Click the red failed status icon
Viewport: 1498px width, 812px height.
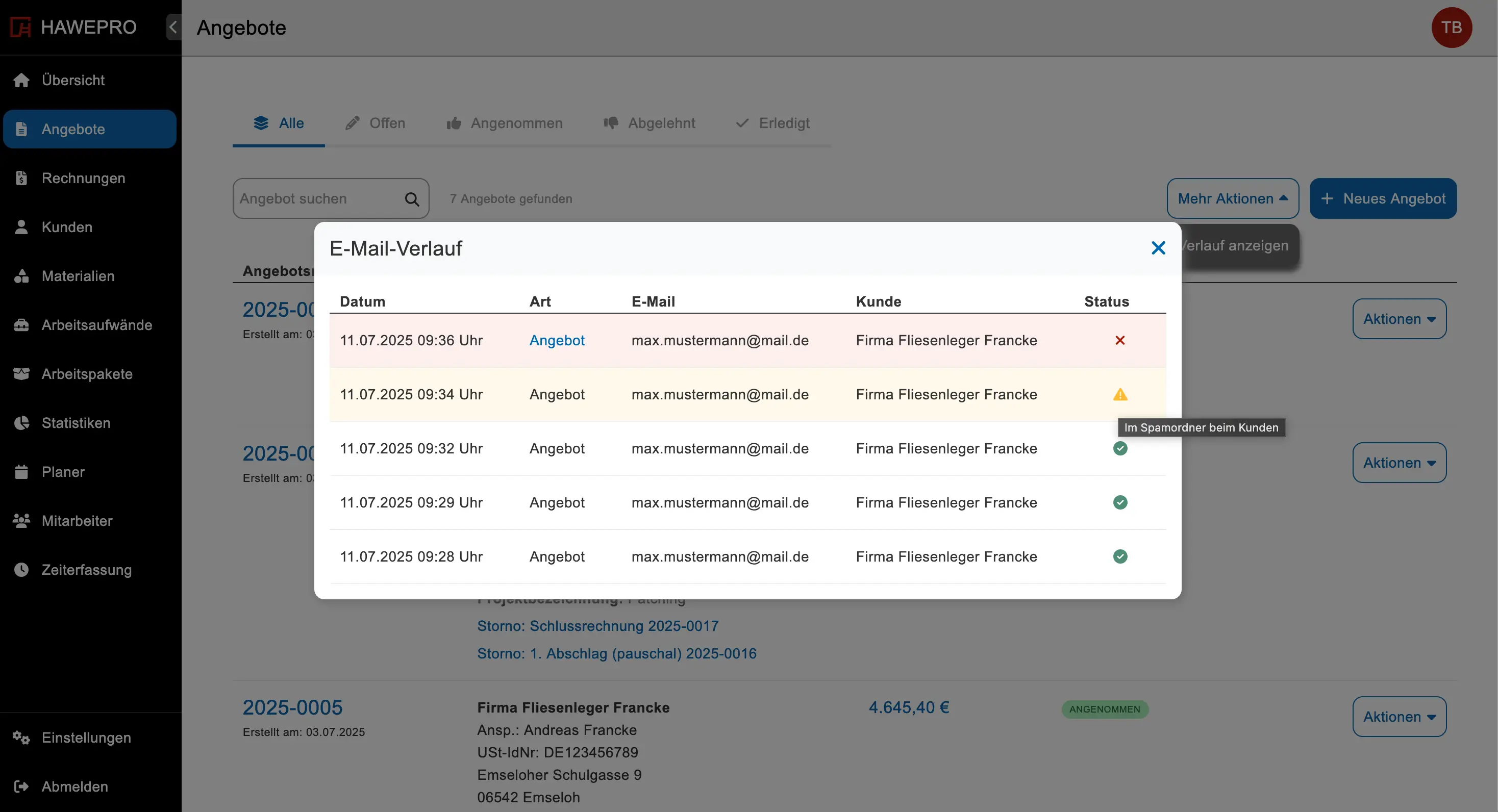1120,340
